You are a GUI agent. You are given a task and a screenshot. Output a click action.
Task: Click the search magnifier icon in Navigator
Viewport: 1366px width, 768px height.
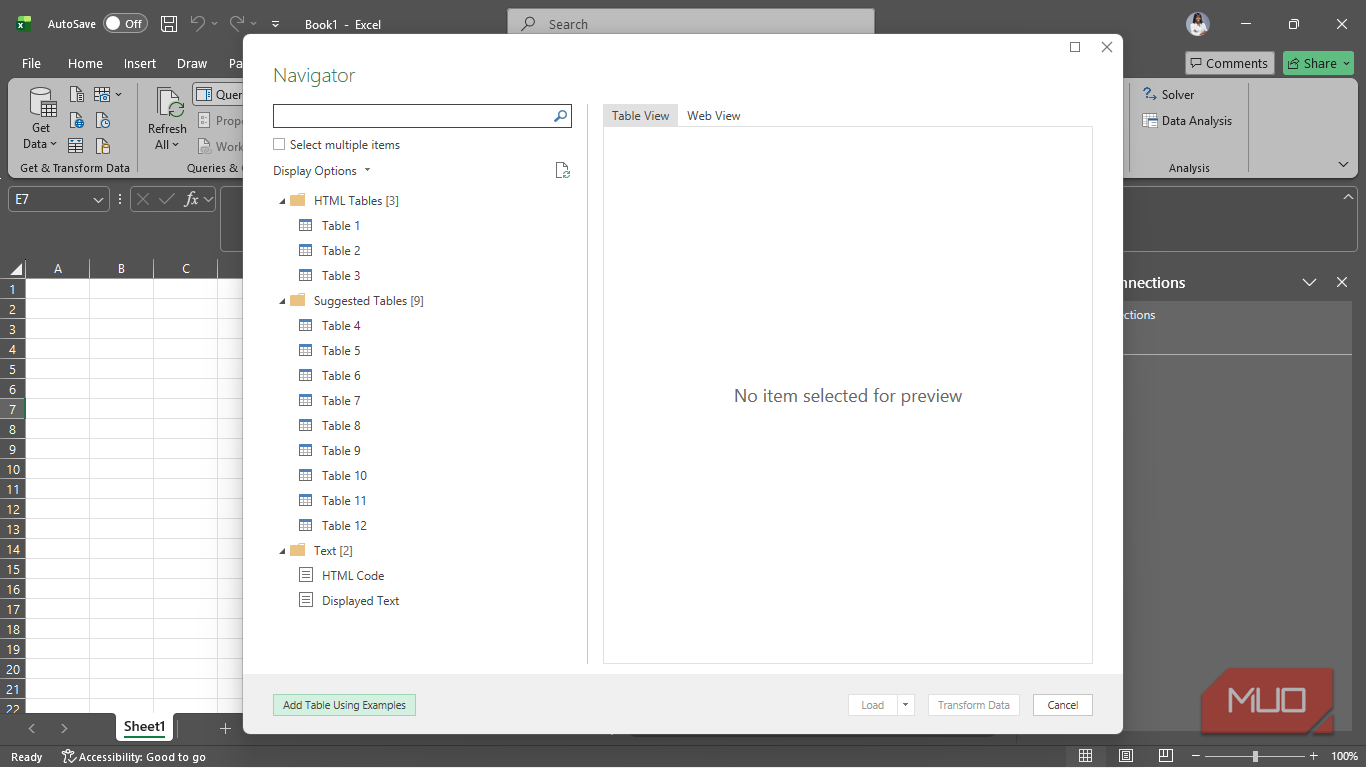click(560, 116)
